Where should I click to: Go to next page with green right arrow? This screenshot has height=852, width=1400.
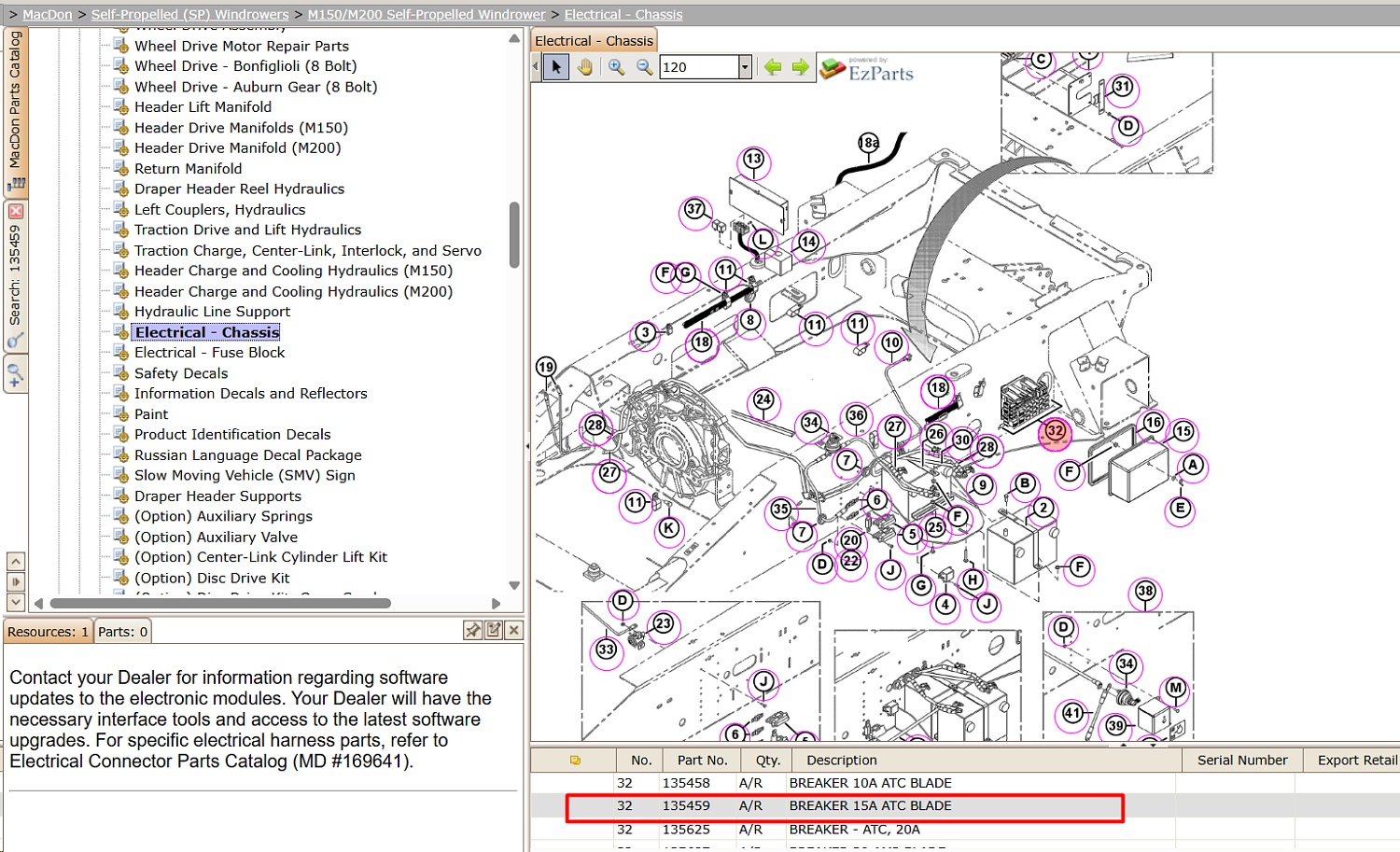[x=801, y=67]
